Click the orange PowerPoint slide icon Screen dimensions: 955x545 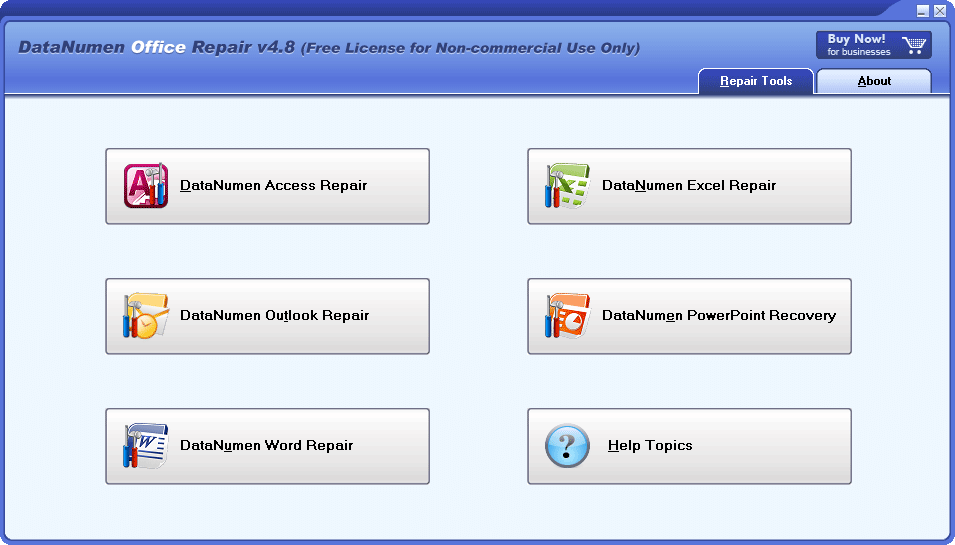click(x=567, y=316)
